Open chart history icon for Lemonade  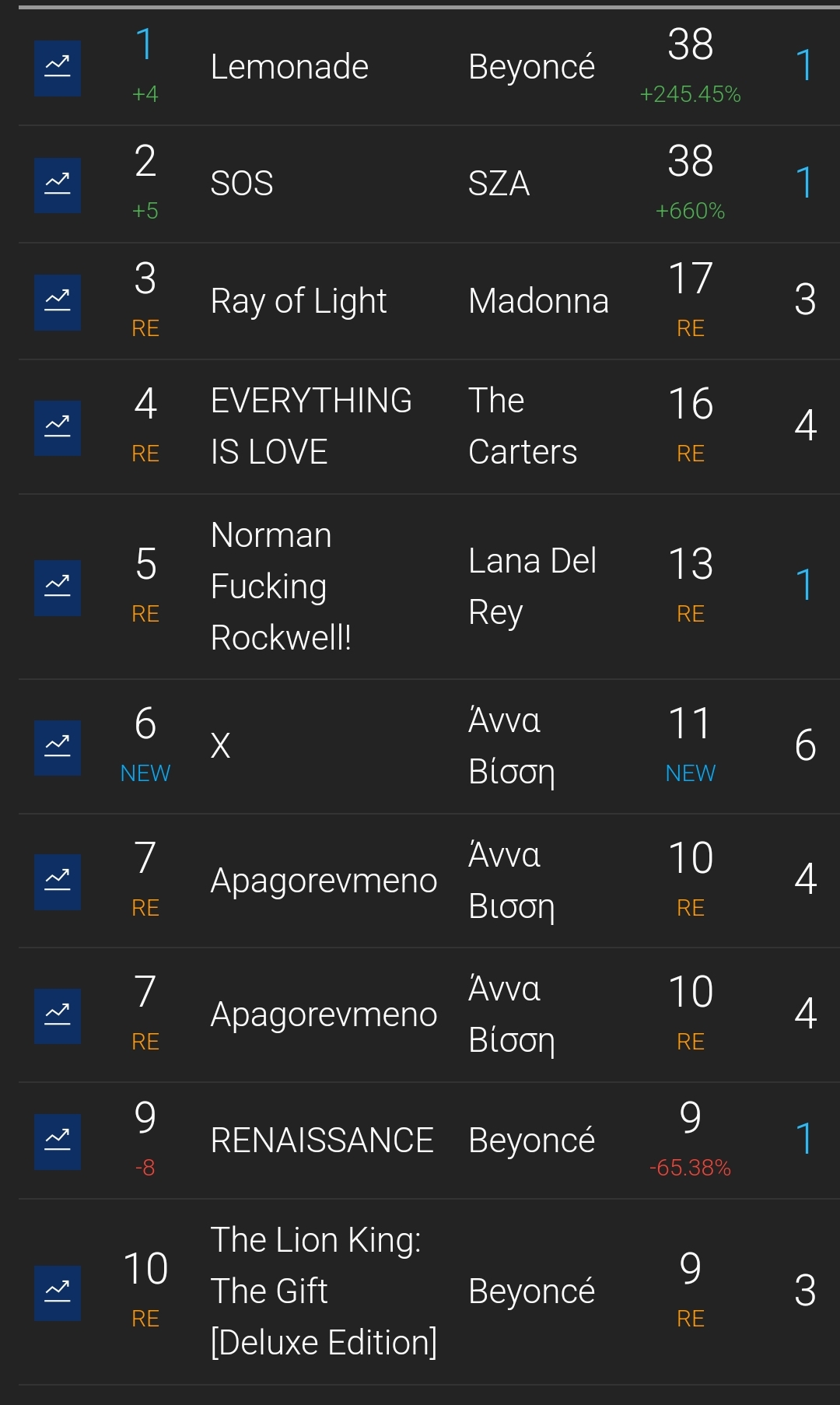coord(58,68)
